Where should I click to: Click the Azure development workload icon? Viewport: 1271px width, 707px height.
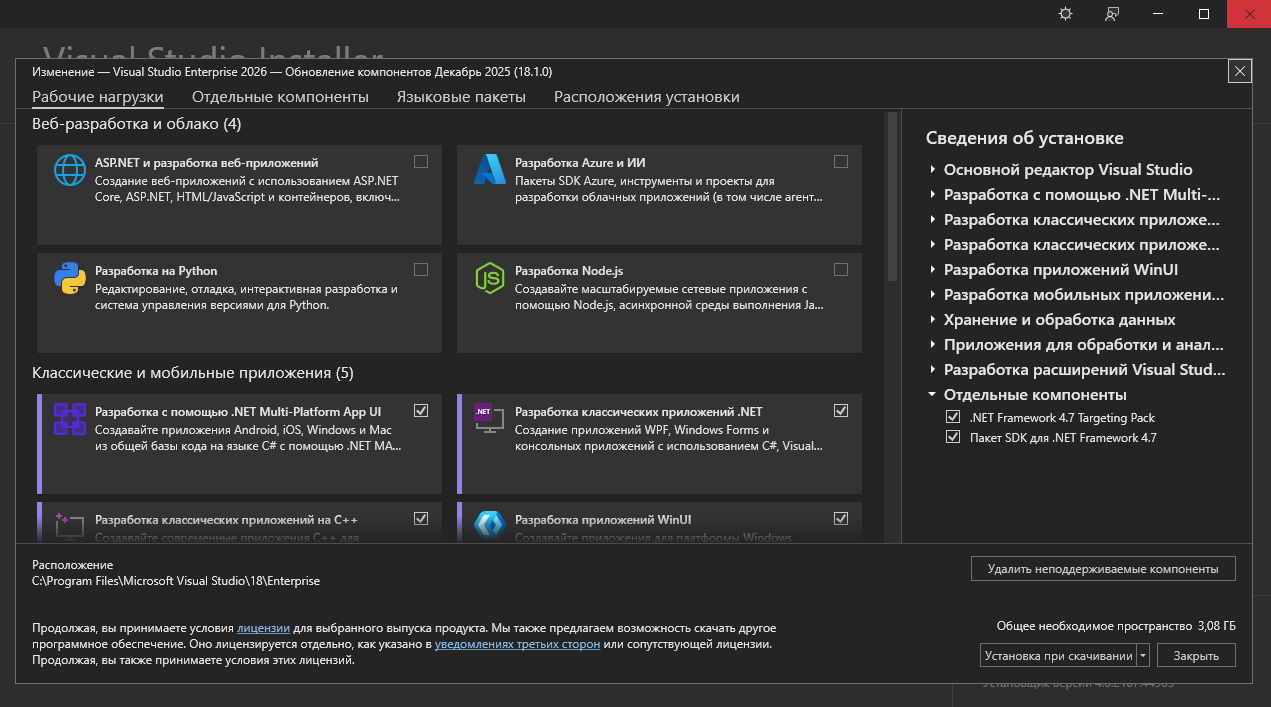[490, 170]
